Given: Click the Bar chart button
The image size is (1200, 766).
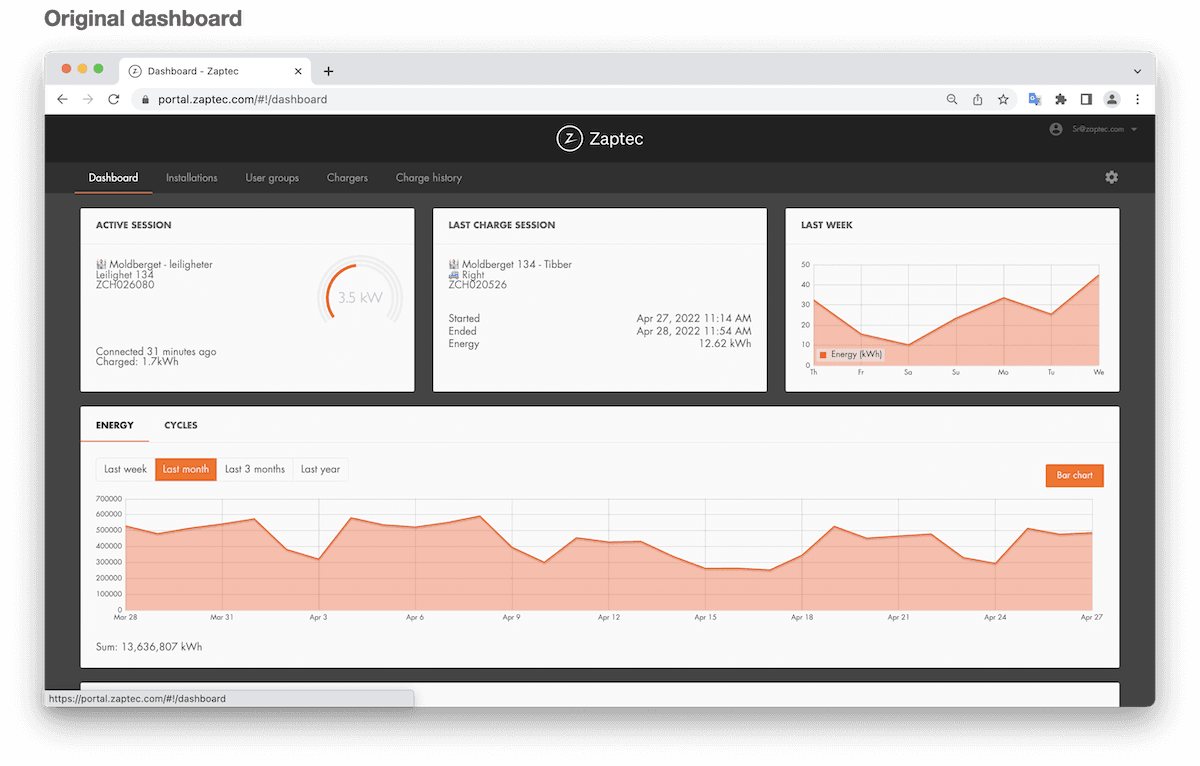Looking at the screenshot, I should pyautogui.click(x=1074, y=475).
